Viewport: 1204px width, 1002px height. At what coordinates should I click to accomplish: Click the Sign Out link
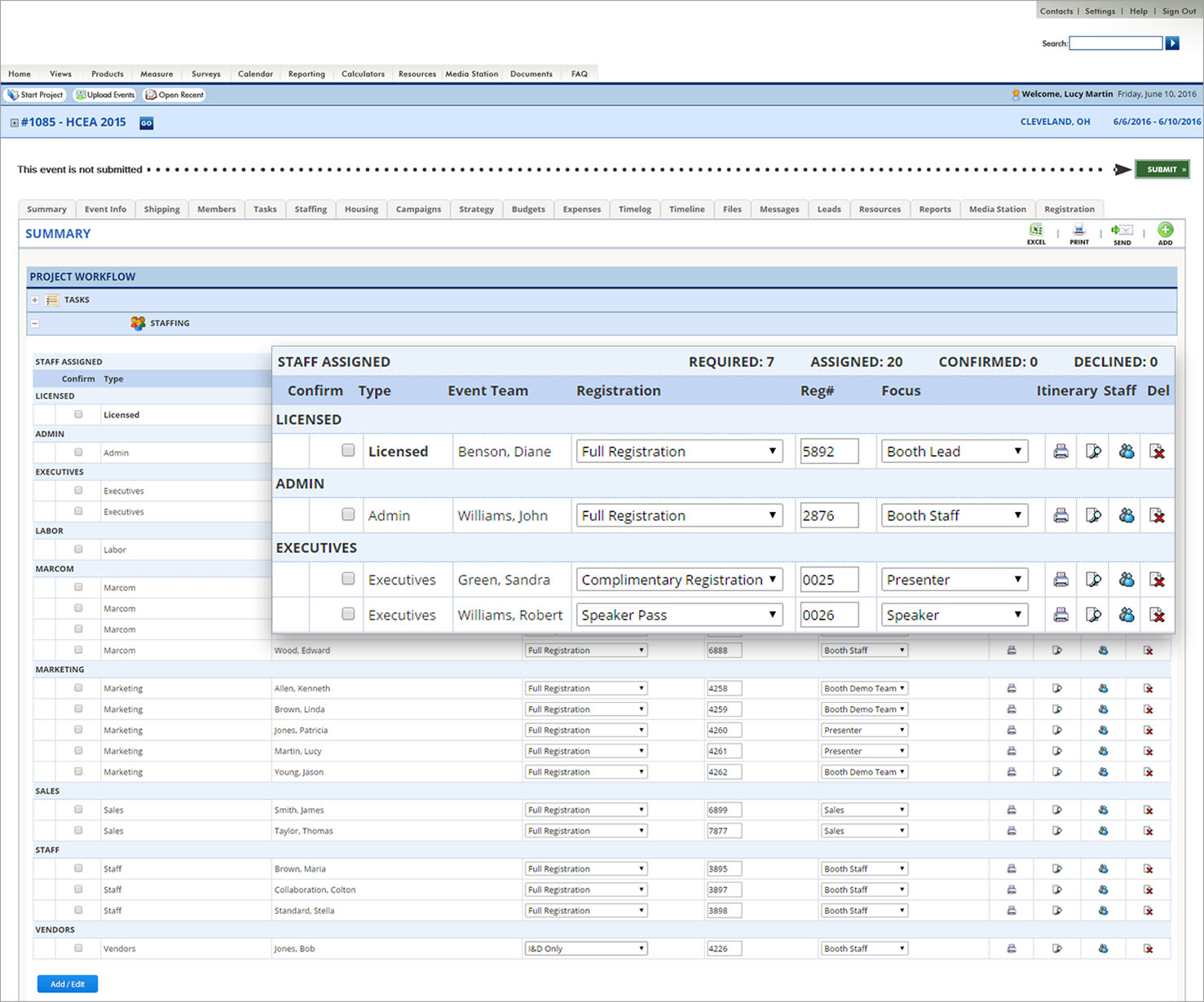coord(1179,11)
